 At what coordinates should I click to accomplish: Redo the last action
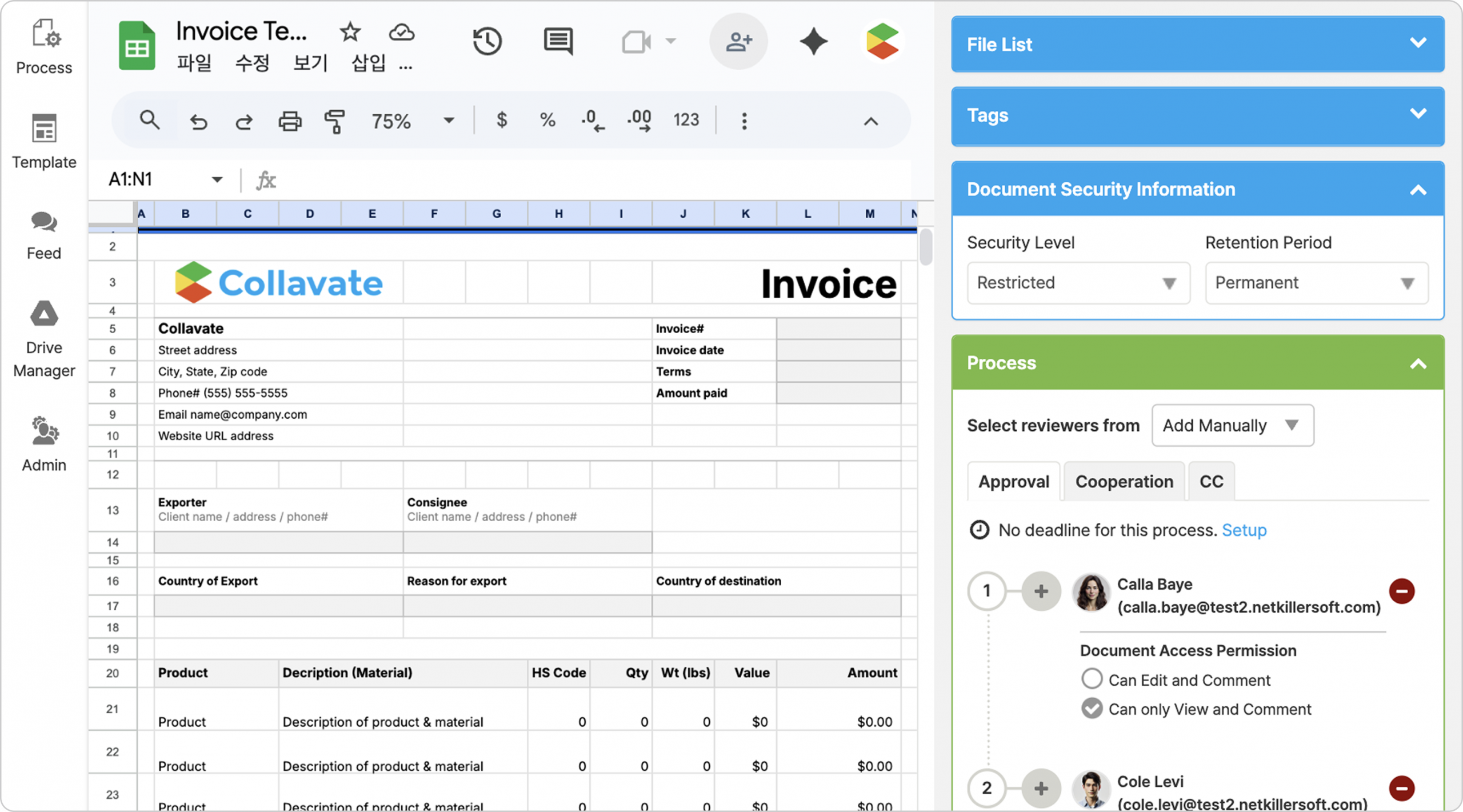click(244, 121)
